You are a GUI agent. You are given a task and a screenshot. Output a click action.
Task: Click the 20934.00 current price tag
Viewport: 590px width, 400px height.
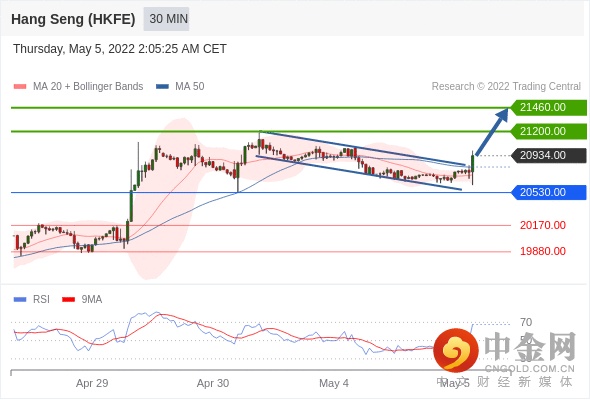click(549, 155)
